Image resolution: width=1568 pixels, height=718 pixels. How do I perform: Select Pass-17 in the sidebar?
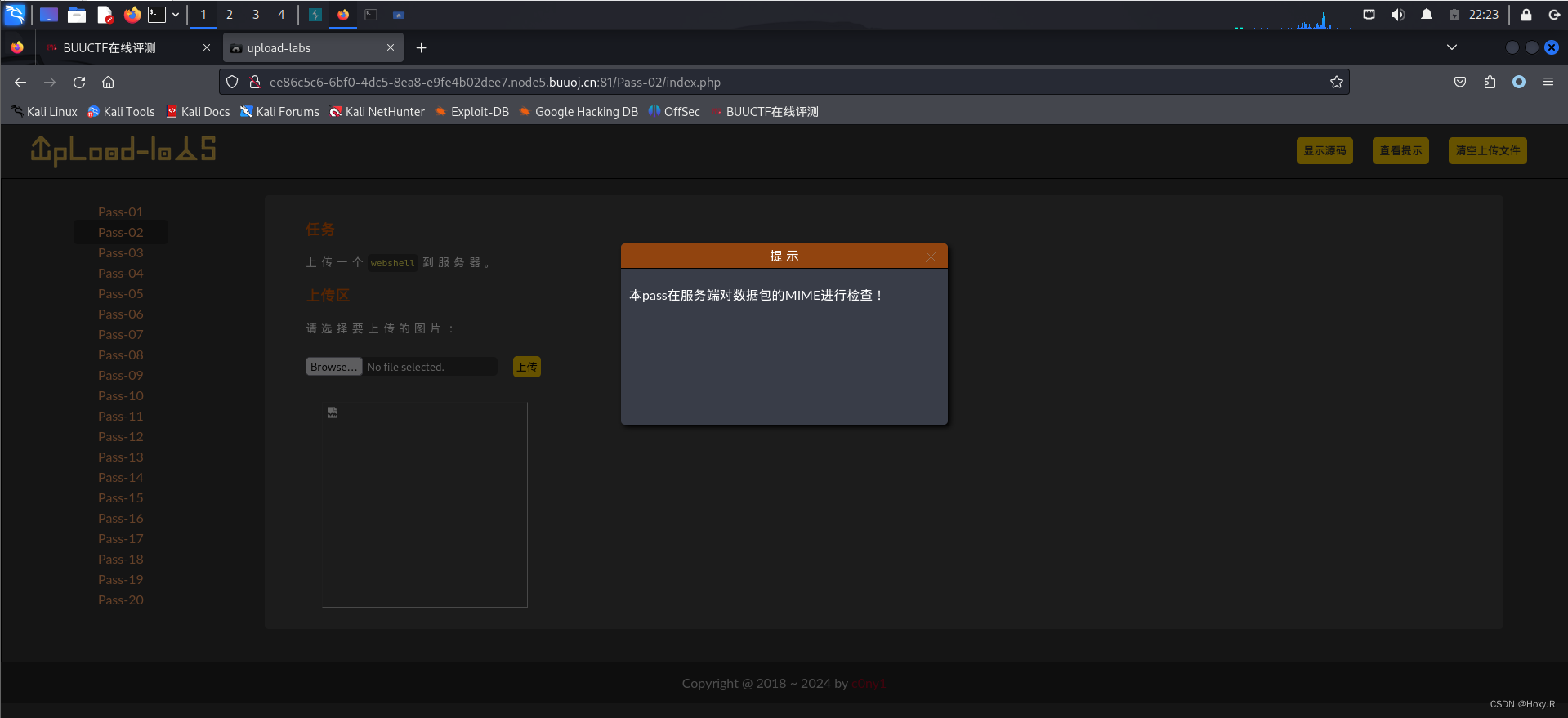click(121, 538)
